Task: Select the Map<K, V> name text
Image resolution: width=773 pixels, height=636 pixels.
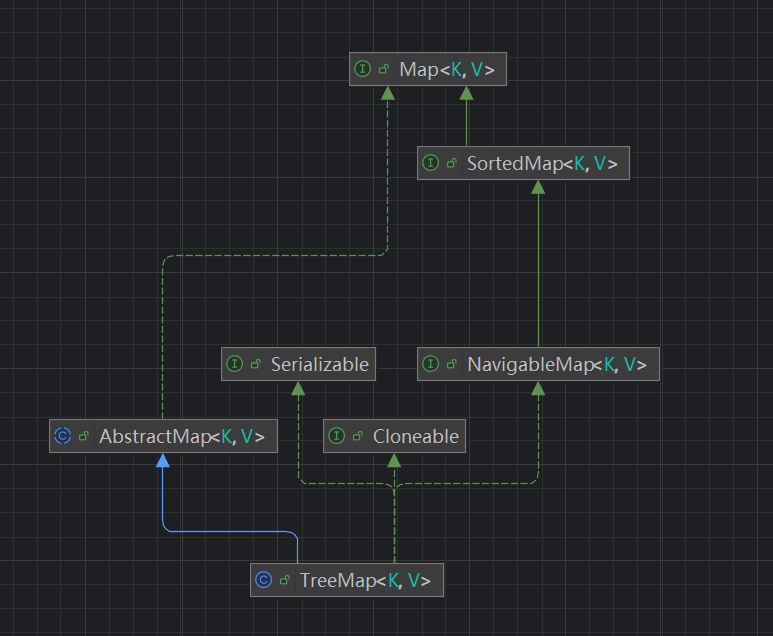Action: 446,70
